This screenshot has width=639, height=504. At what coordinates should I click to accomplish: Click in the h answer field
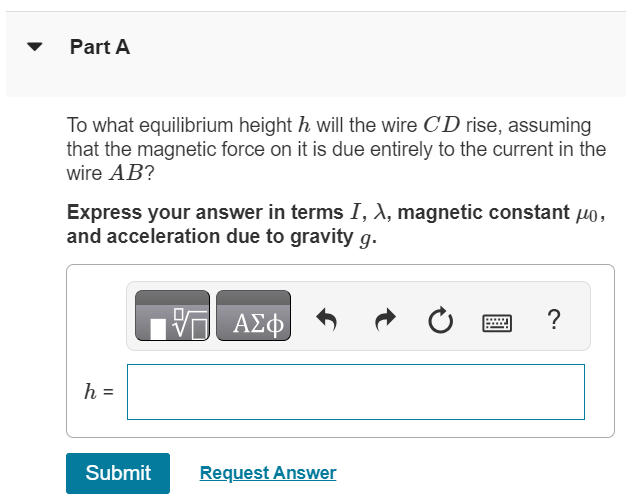coord(356,392)
